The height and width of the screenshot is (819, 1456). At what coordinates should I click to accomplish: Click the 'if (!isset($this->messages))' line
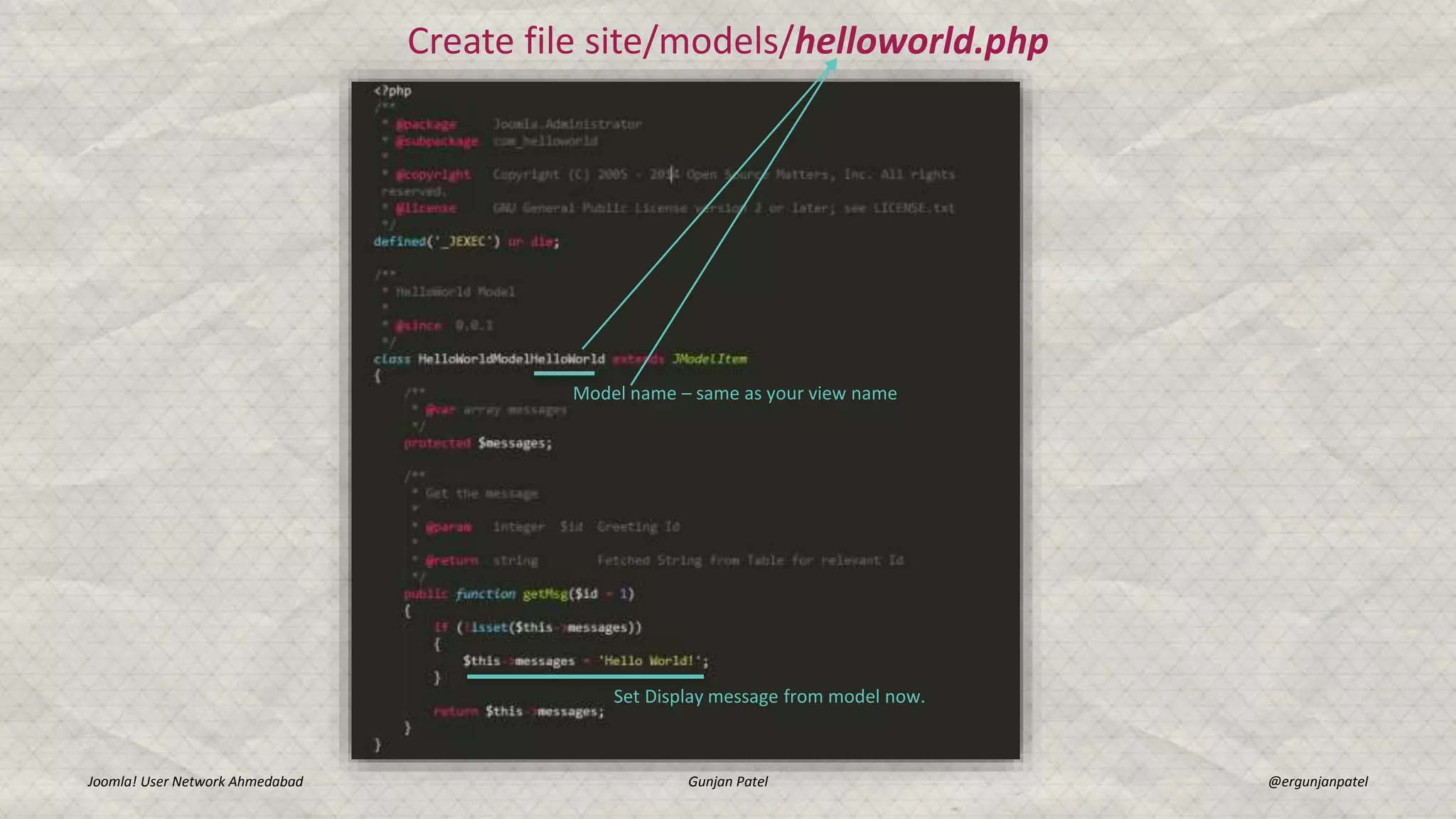[x=537, y=627]
